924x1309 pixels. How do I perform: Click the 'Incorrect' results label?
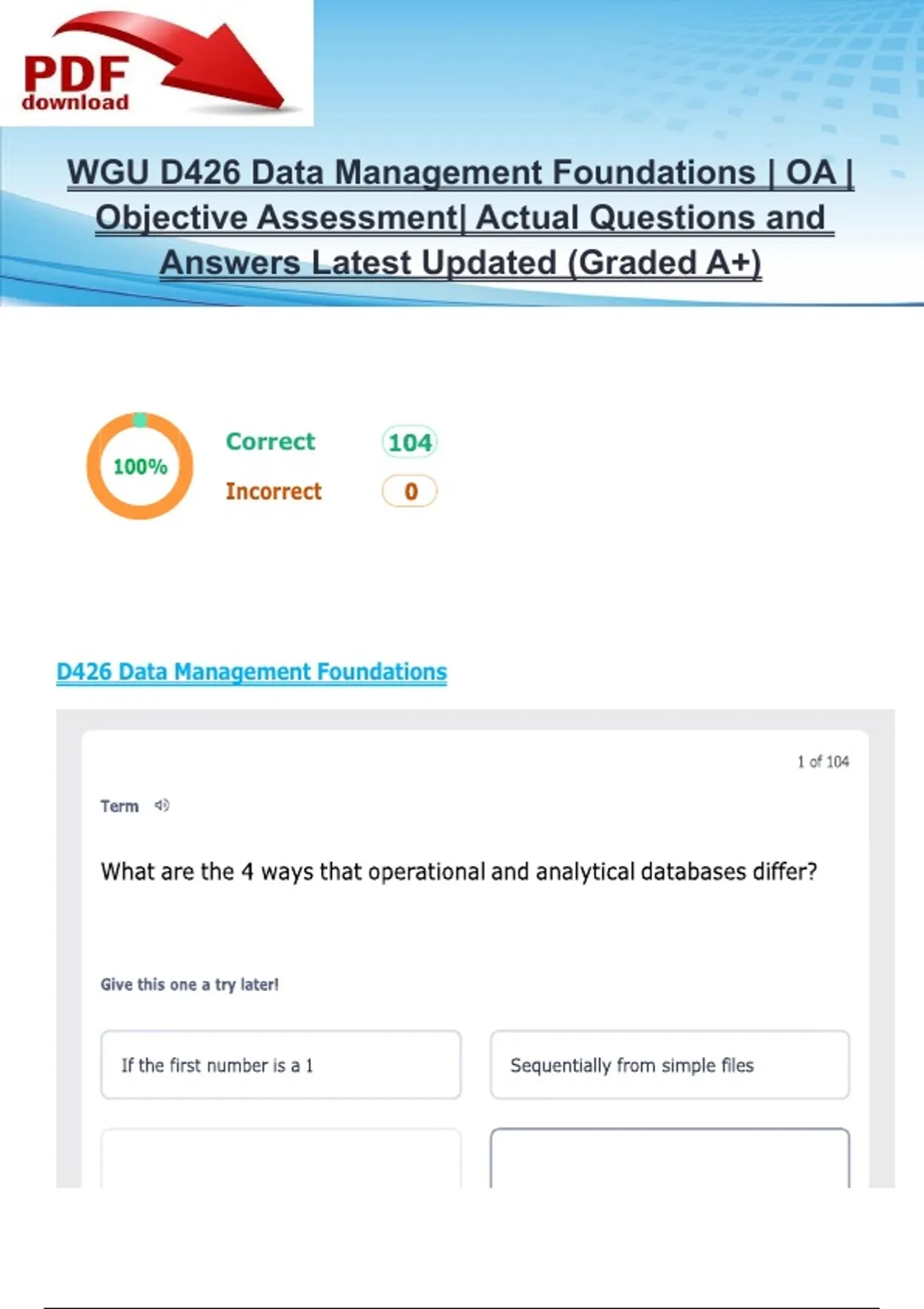(273, 491)
